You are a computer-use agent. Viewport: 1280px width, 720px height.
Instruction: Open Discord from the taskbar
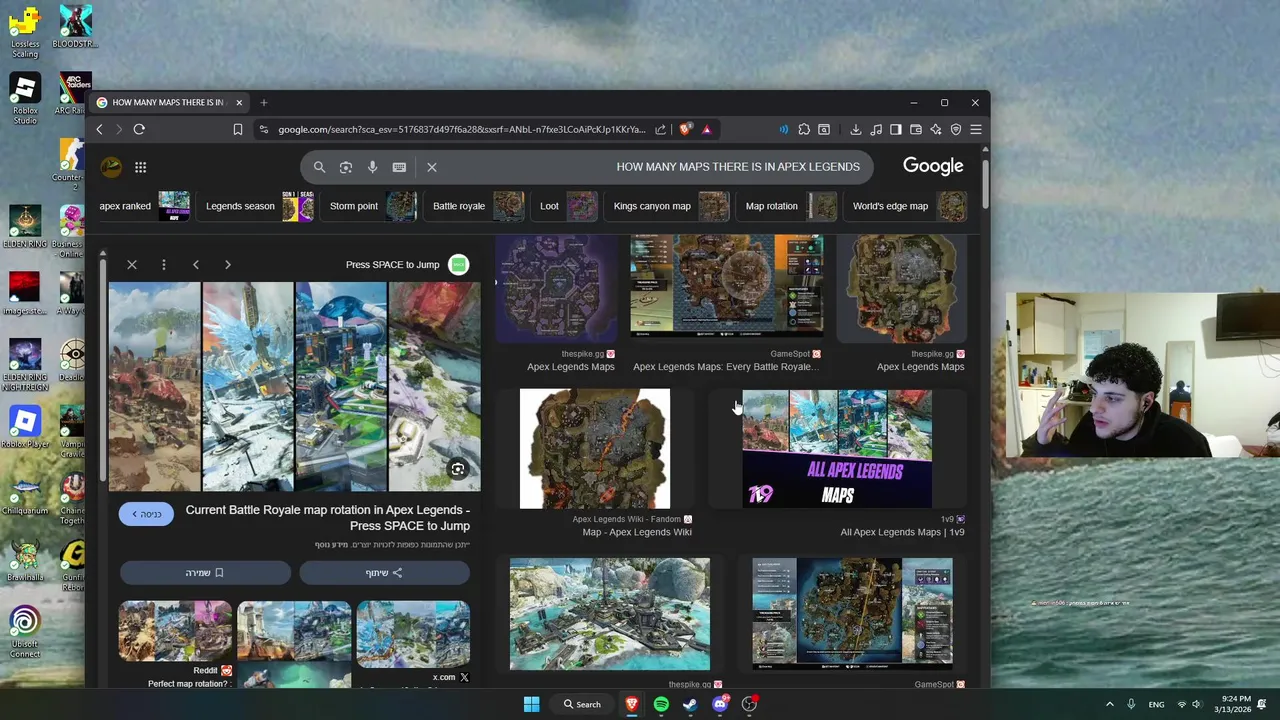click(x=720, y=704)
